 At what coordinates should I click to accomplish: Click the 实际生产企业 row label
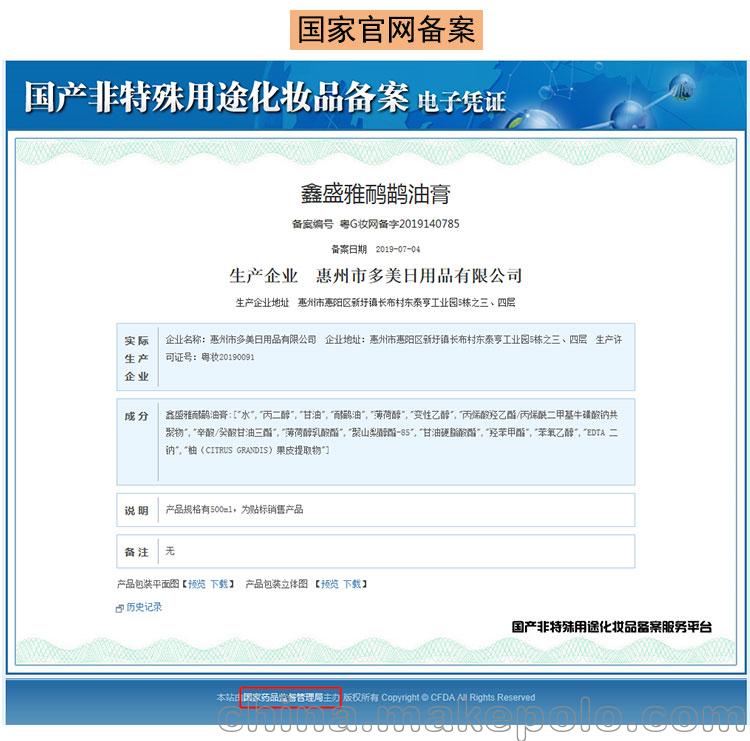(x=137, y=358)
